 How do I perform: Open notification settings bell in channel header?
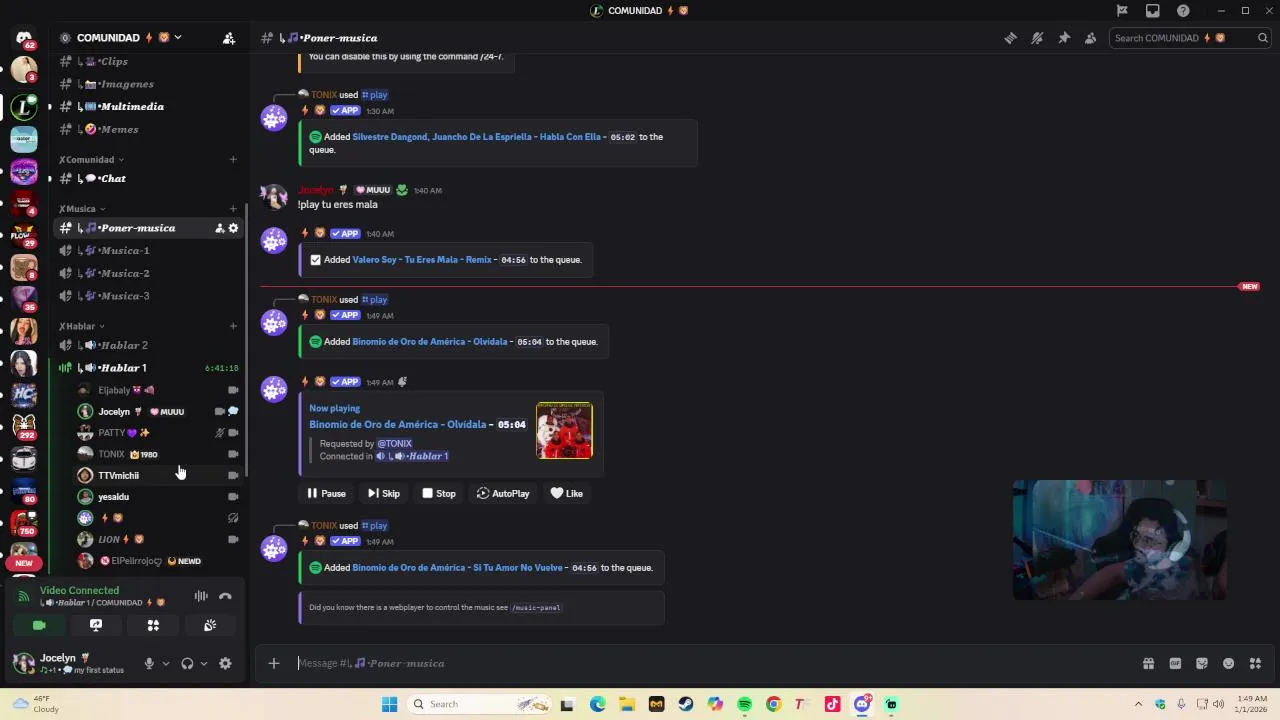[x=1037, y=38]
